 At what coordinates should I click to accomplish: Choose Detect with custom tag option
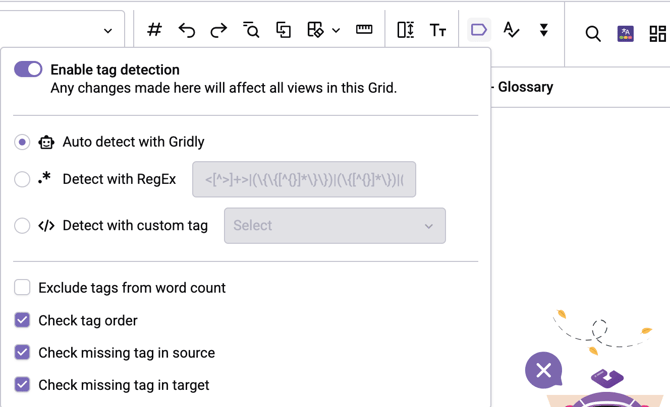click(x=22, y=226)
